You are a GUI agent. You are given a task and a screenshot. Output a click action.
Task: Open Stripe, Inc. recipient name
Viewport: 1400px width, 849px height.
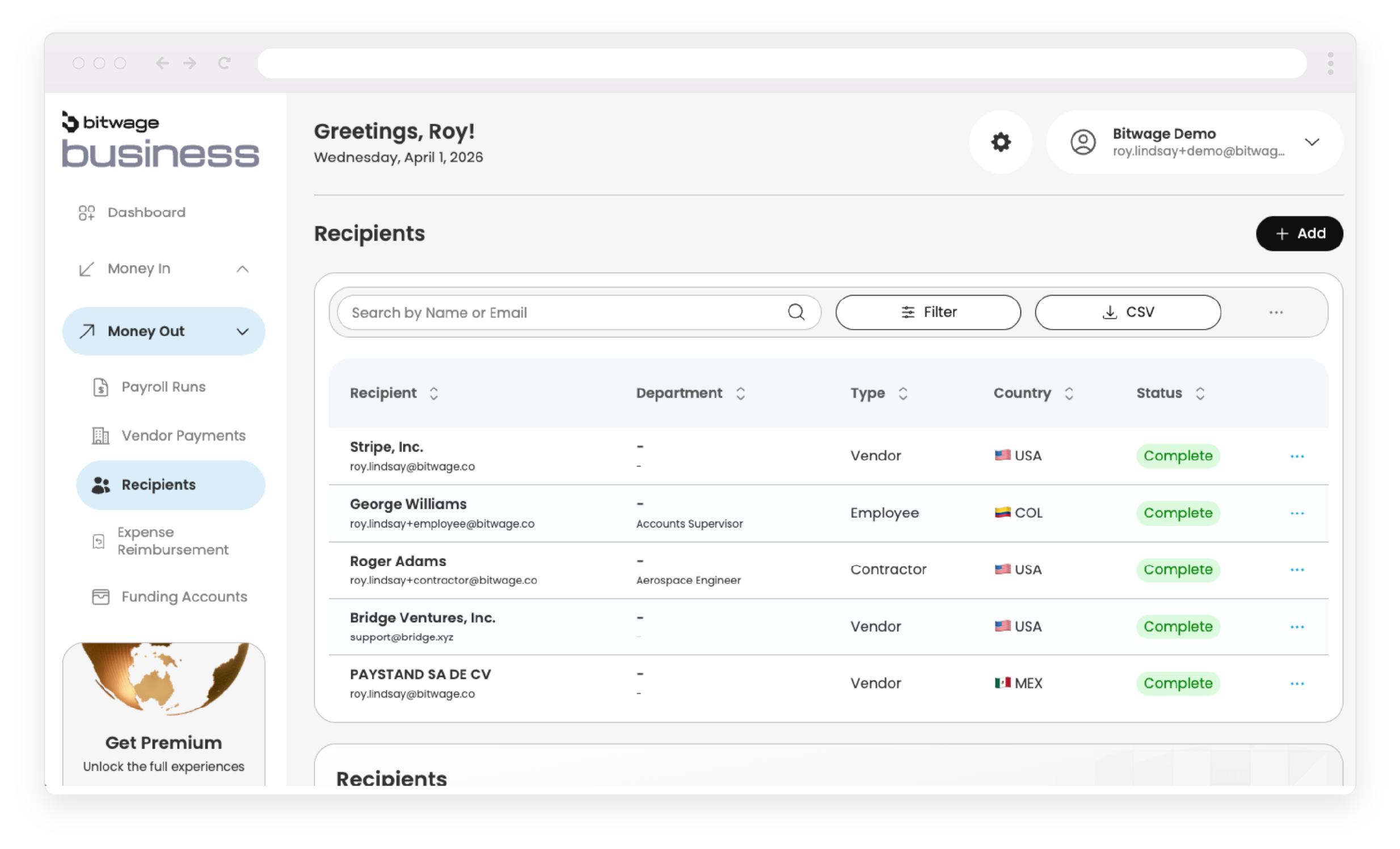pos(386,447)
